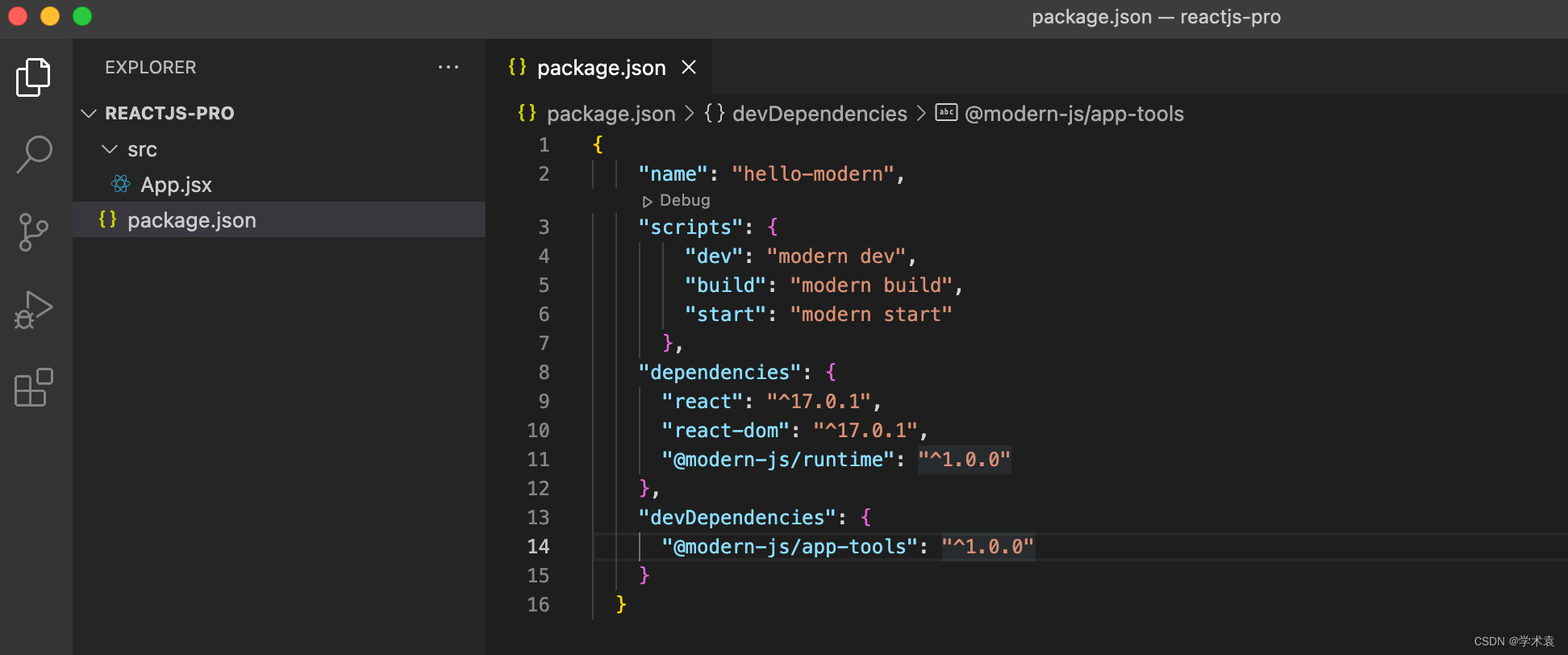Click the "@modern-js/runtime" key

click(778, 459)
